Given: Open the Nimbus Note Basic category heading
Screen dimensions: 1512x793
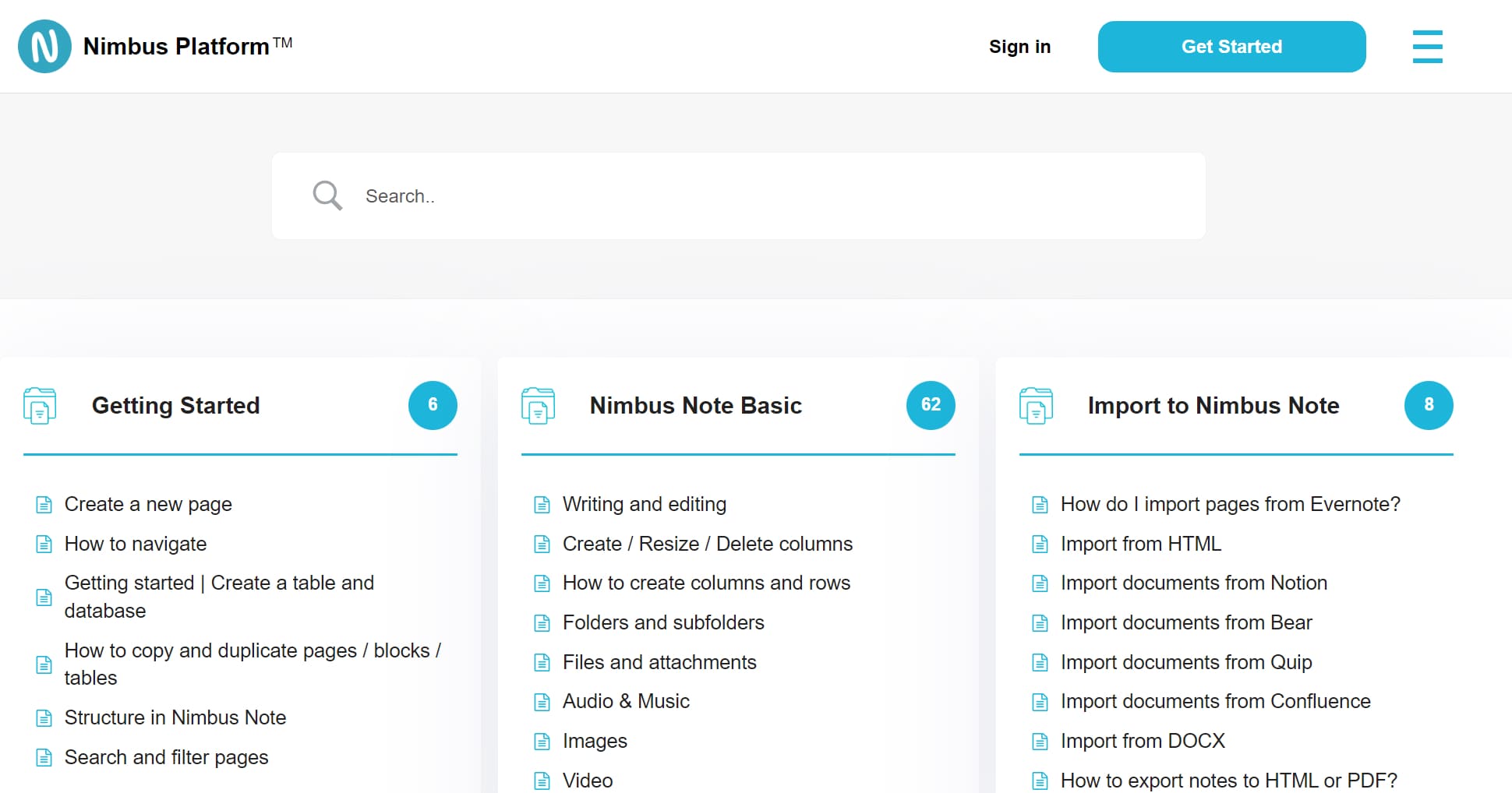Looking at the screenshot, I should point(695,405).
